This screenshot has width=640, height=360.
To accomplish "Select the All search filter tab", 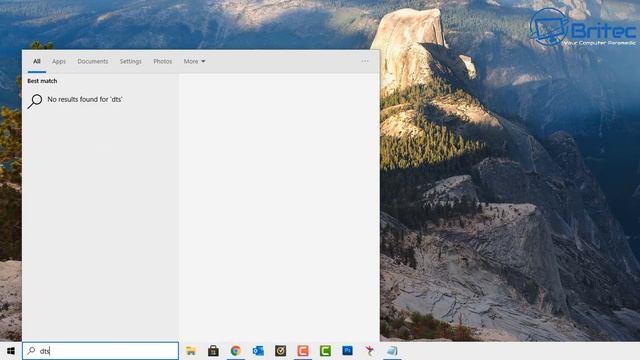I will [x=37, y=61].
